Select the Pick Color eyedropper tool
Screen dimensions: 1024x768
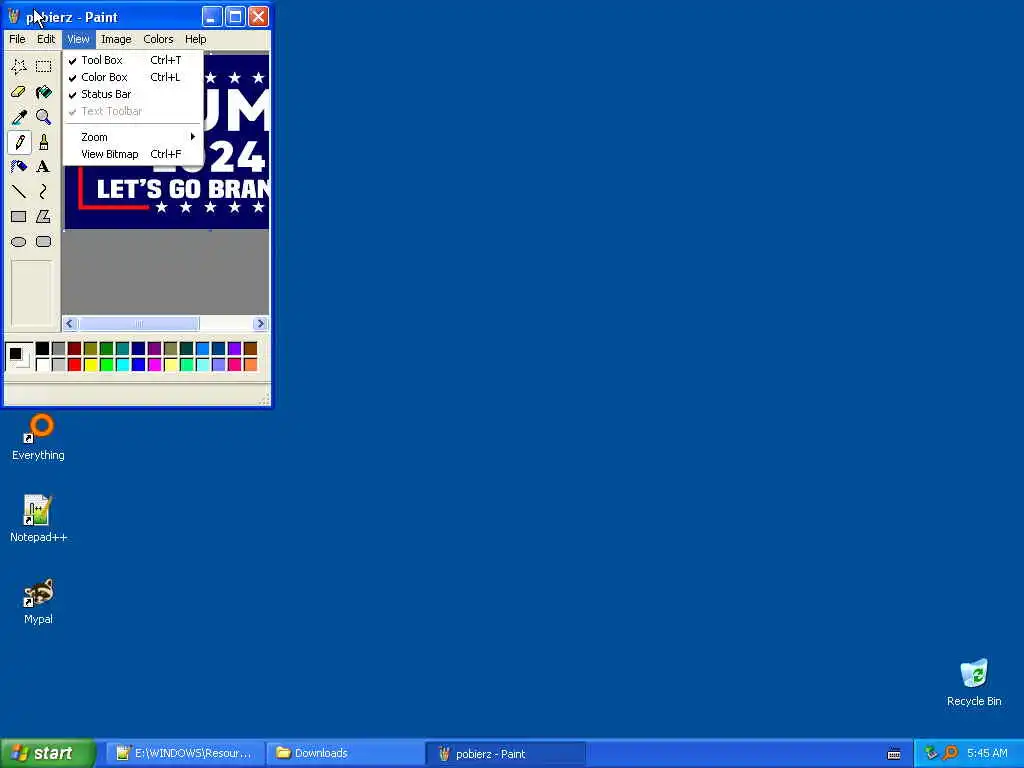click(19, 117)
